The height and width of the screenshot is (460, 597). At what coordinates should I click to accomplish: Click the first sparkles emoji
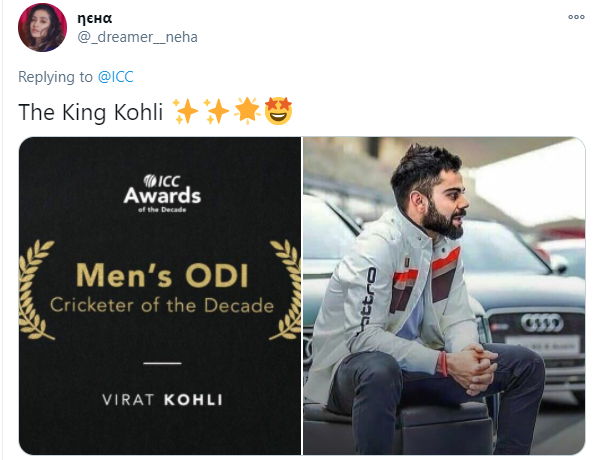pos(185,111)
